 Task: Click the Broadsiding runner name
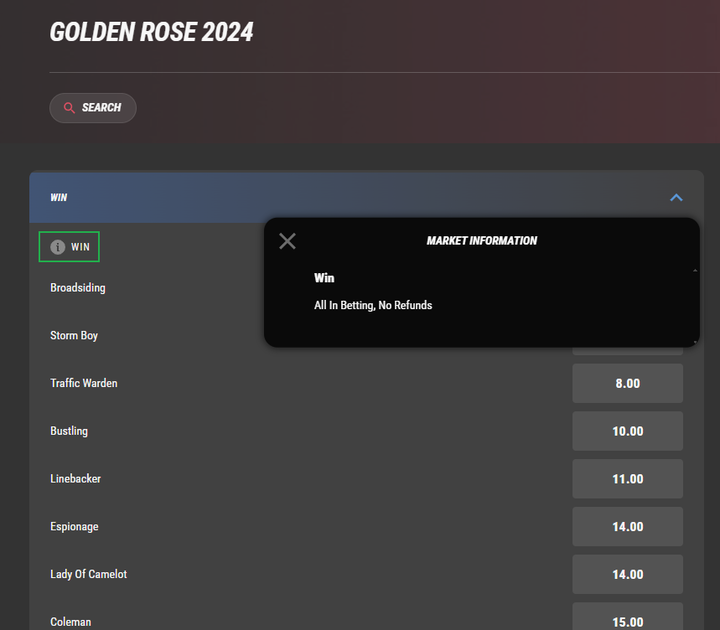click(x=78, y=288)
